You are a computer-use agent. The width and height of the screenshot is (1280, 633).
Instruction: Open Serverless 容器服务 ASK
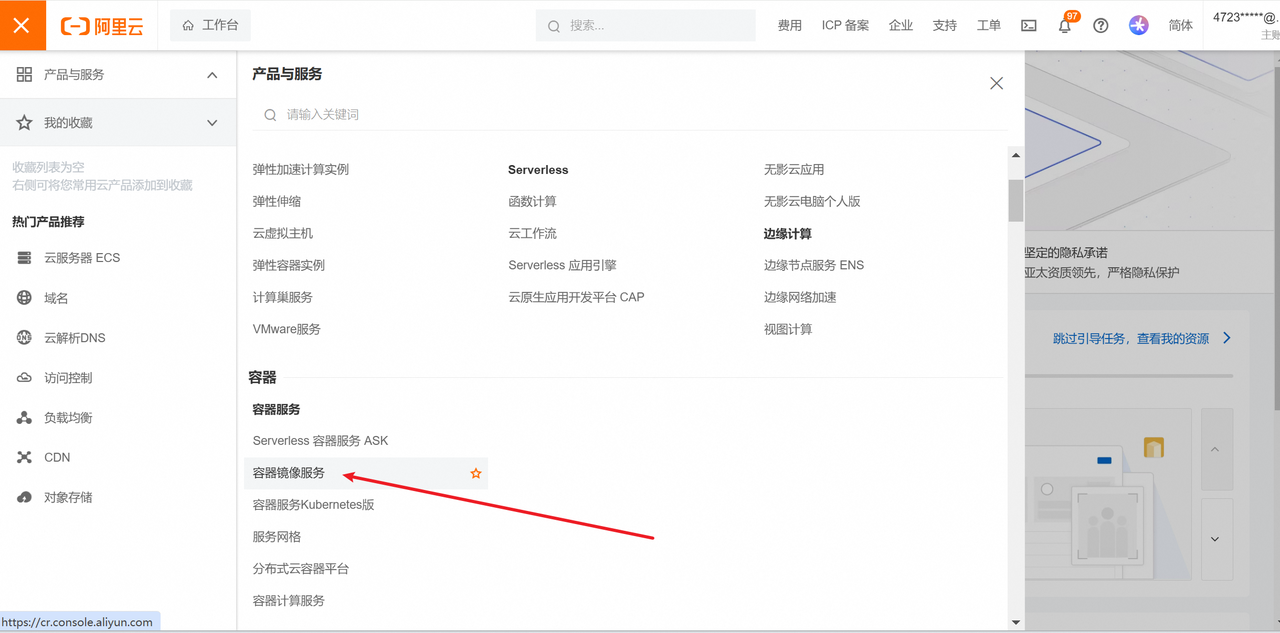coord(320,441)
